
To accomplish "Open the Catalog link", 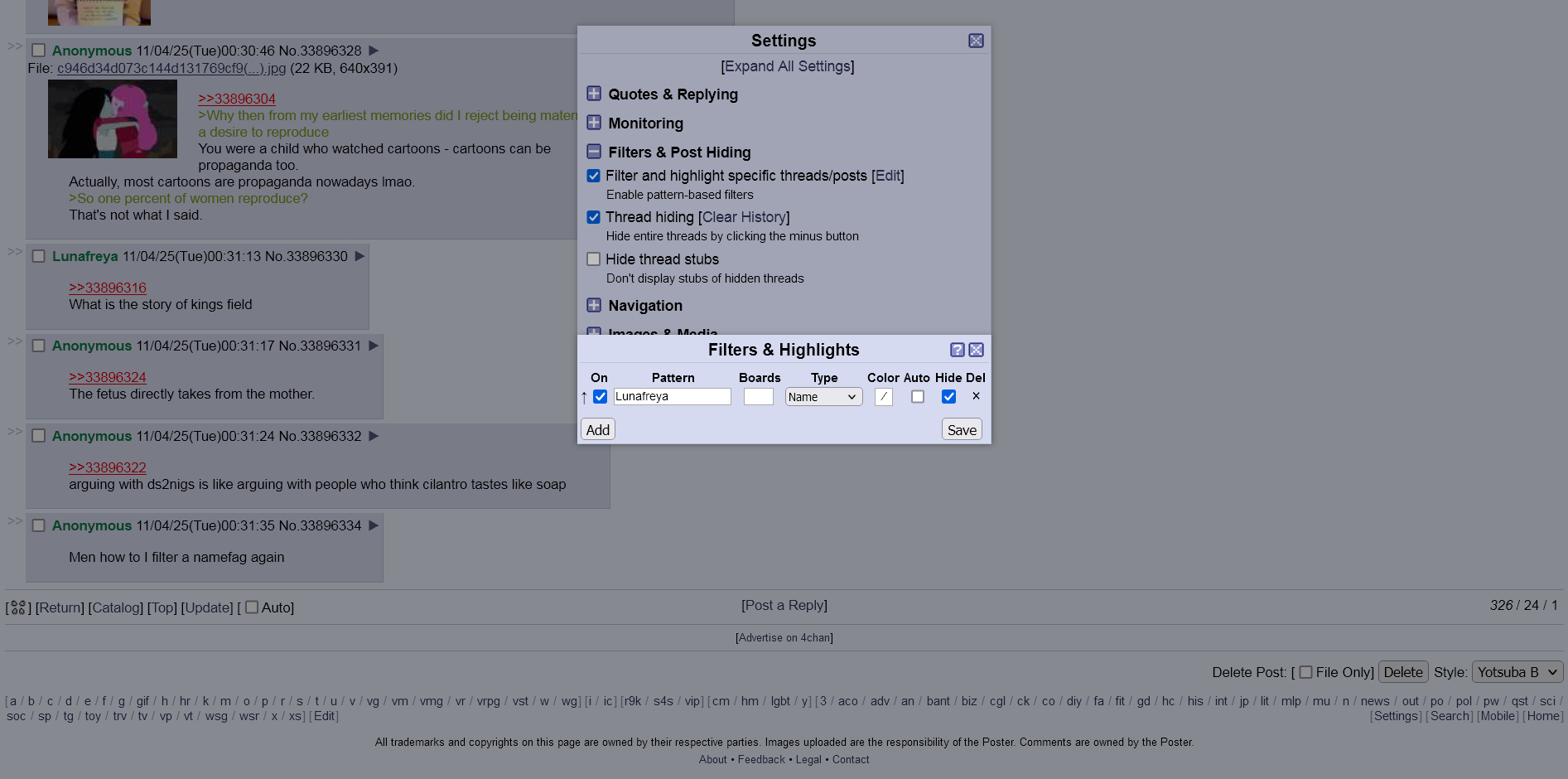I will pyautogui.click(x=116, y=607).
